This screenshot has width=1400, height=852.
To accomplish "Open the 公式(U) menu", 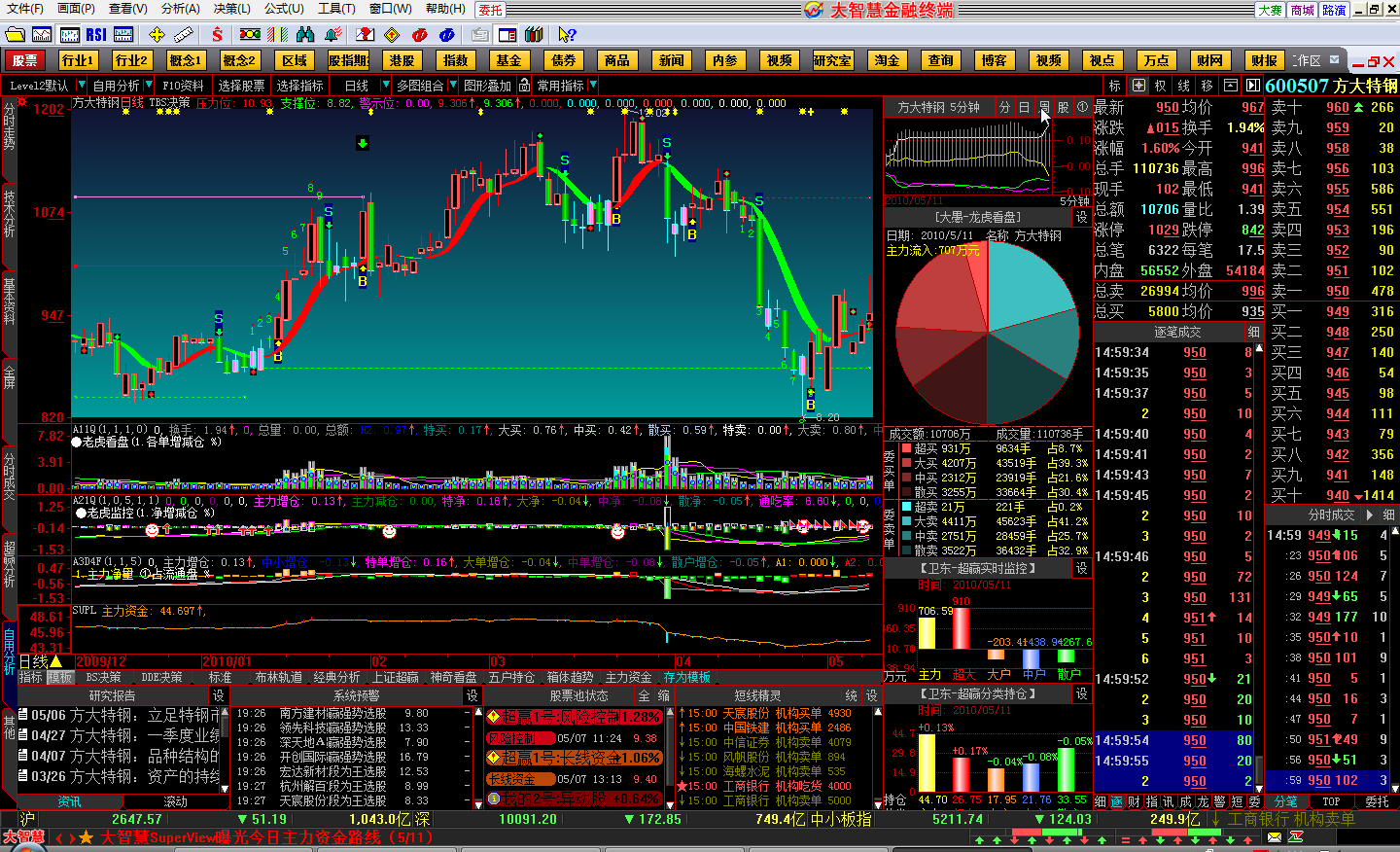I will tap(284, 9).
